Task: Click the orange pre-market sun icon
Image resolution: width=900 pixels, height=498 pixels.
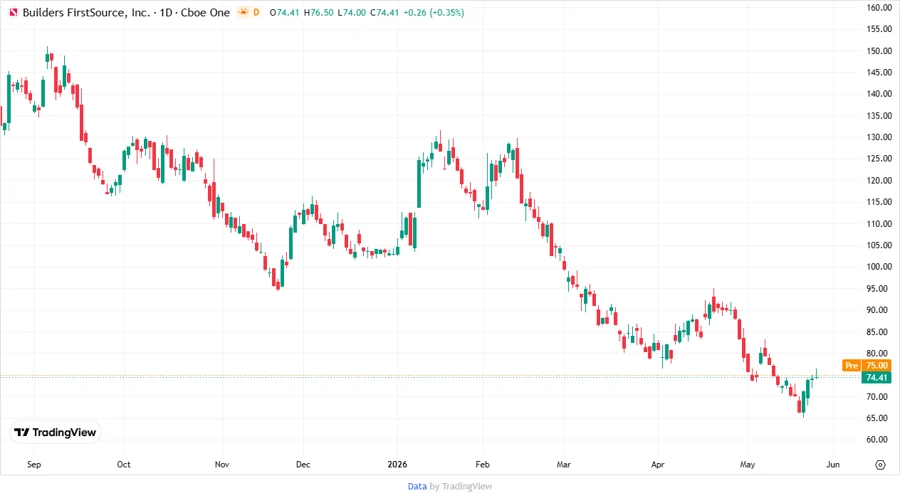Action: [x=243, y=12]
